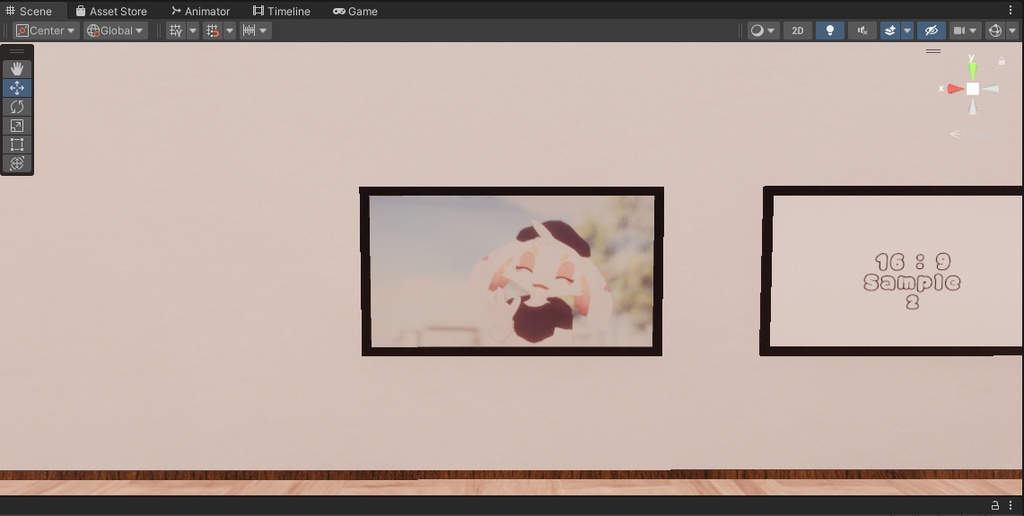Click the status bar lock icon

click(995, 506)
